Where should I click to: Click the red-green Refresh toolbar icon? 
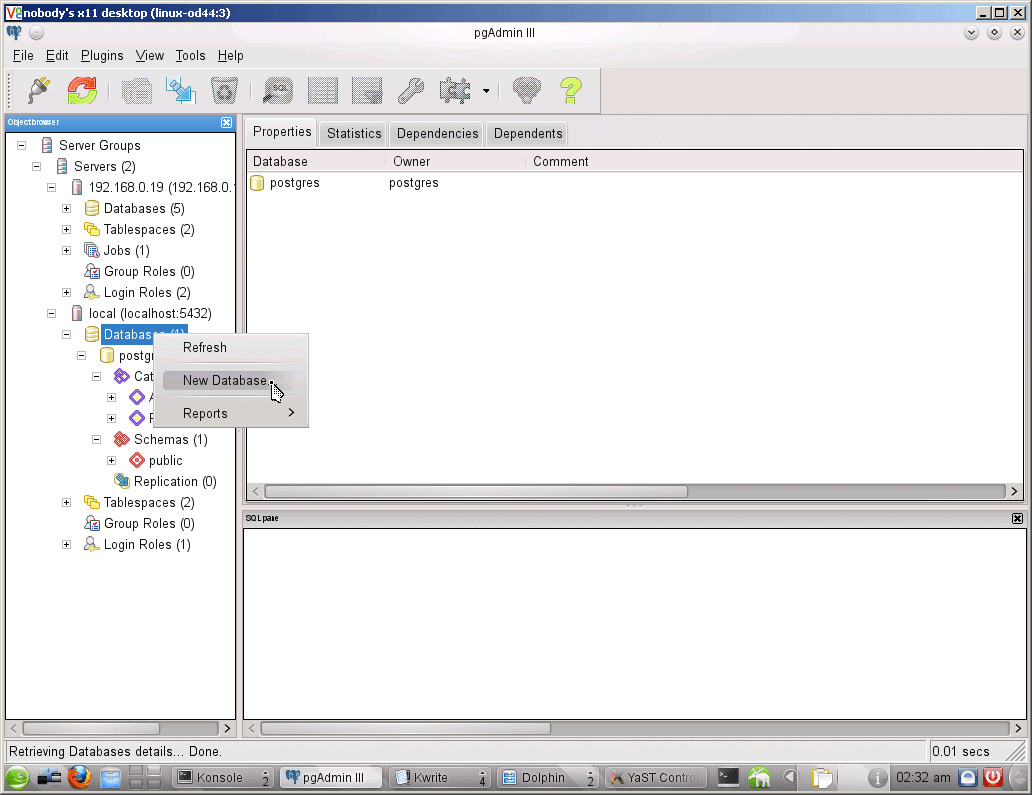tap(82, 90)
